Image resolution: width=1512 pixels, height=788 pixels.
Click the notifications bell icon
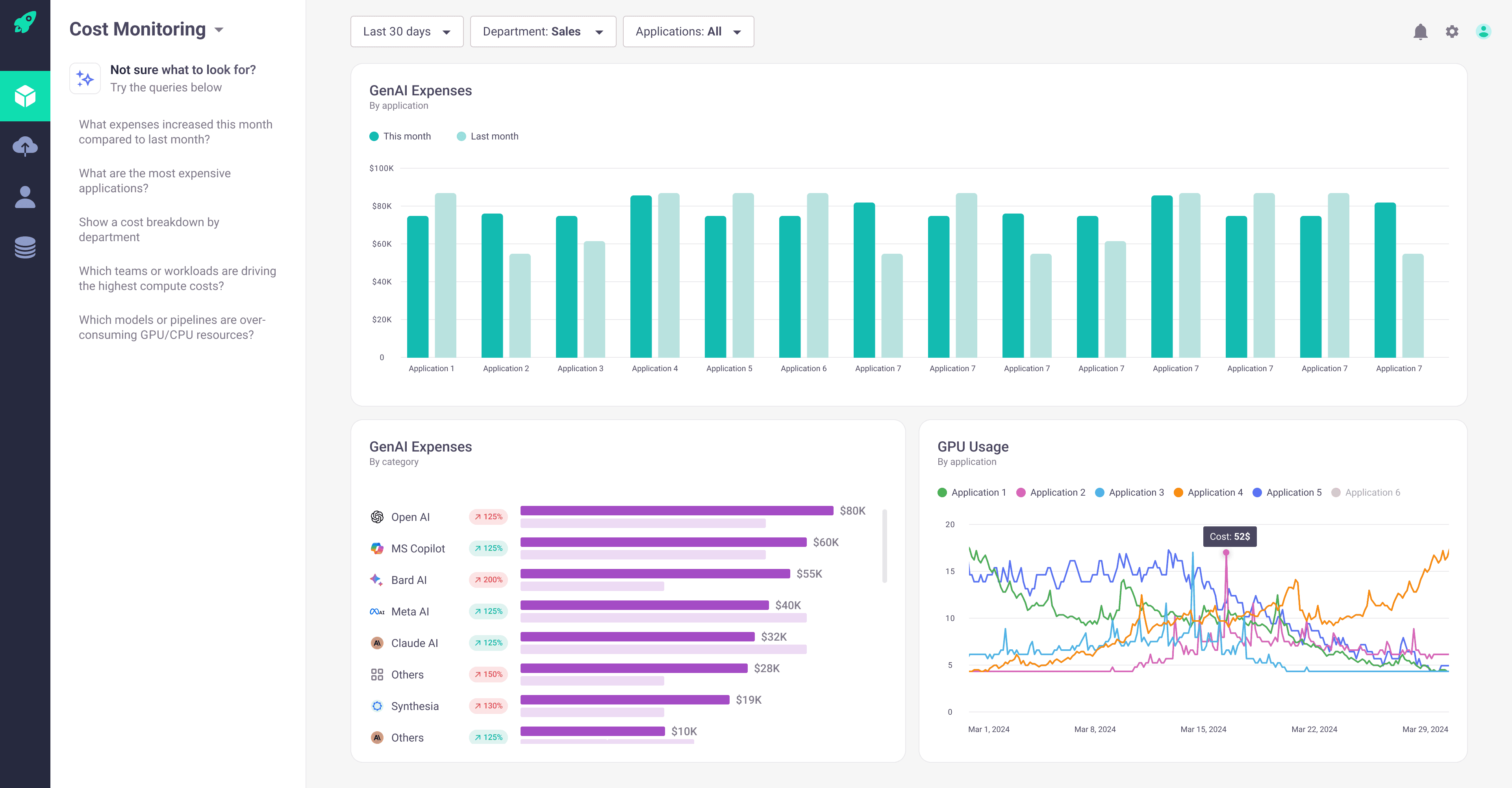click(1421, 32)
